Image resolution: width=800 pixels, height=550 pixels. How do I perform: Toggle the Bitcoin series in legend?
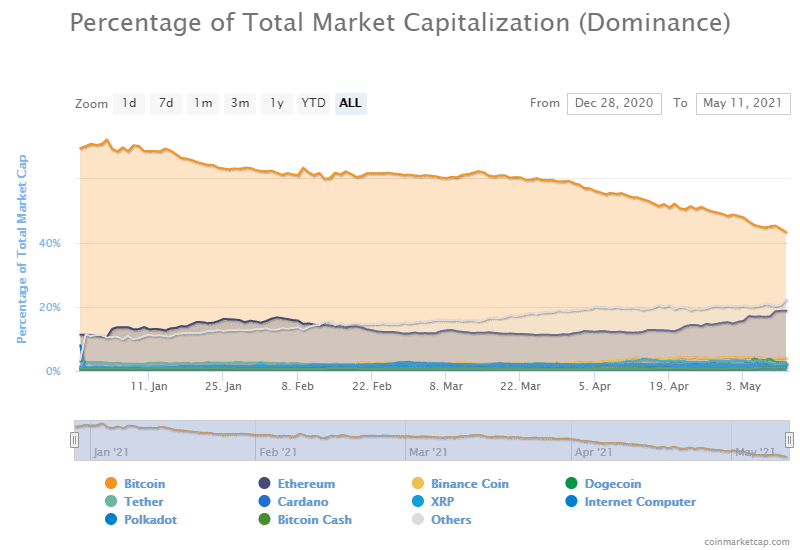click(x=135, y=484)
